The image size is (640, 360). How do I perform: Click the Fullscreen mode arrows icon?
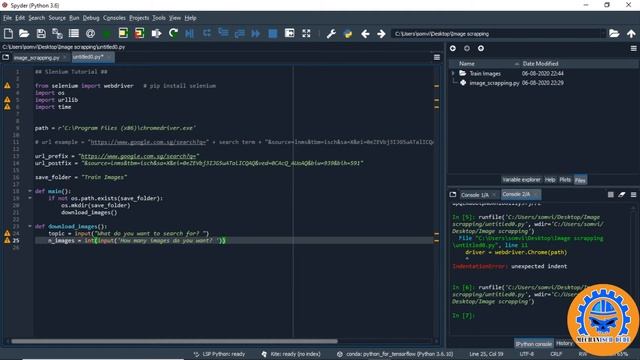306,33
